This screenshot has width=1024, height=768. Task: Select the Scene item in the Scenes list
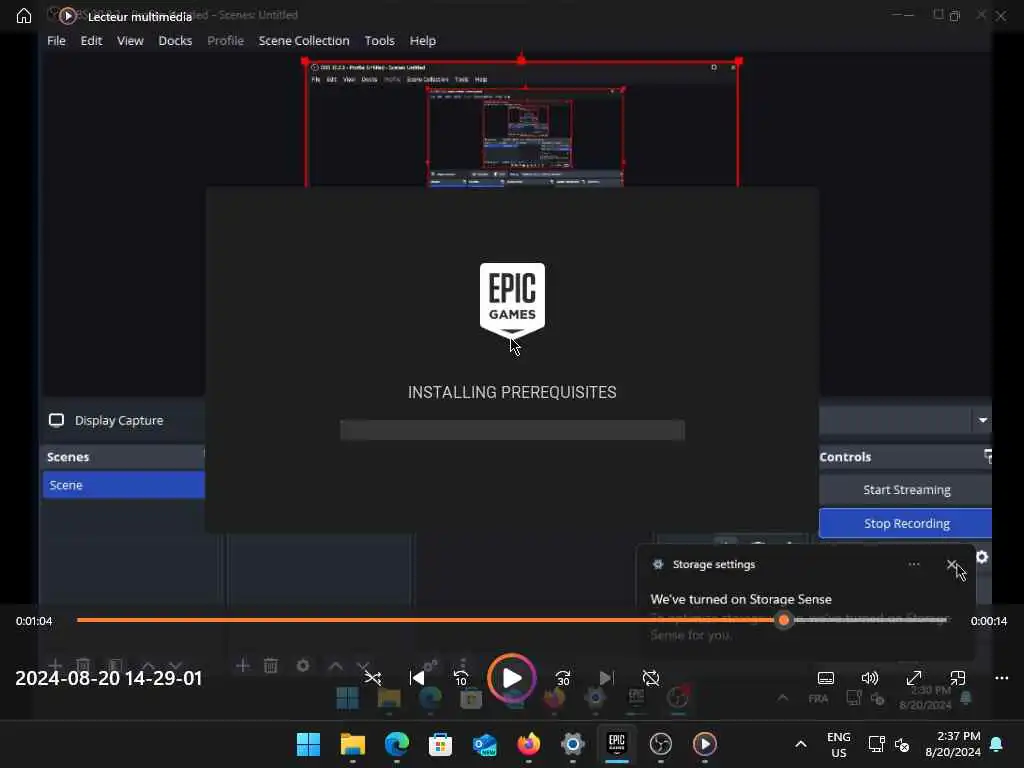124,485
